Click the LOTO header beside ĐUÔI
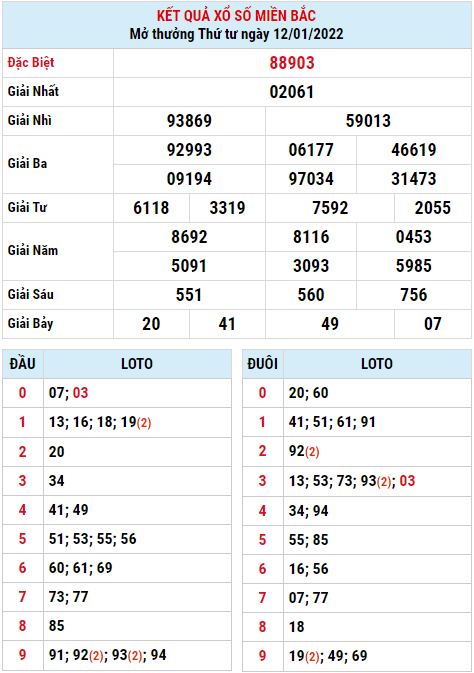The height and width of the screenshot is (673, 474). coord(377,364)
